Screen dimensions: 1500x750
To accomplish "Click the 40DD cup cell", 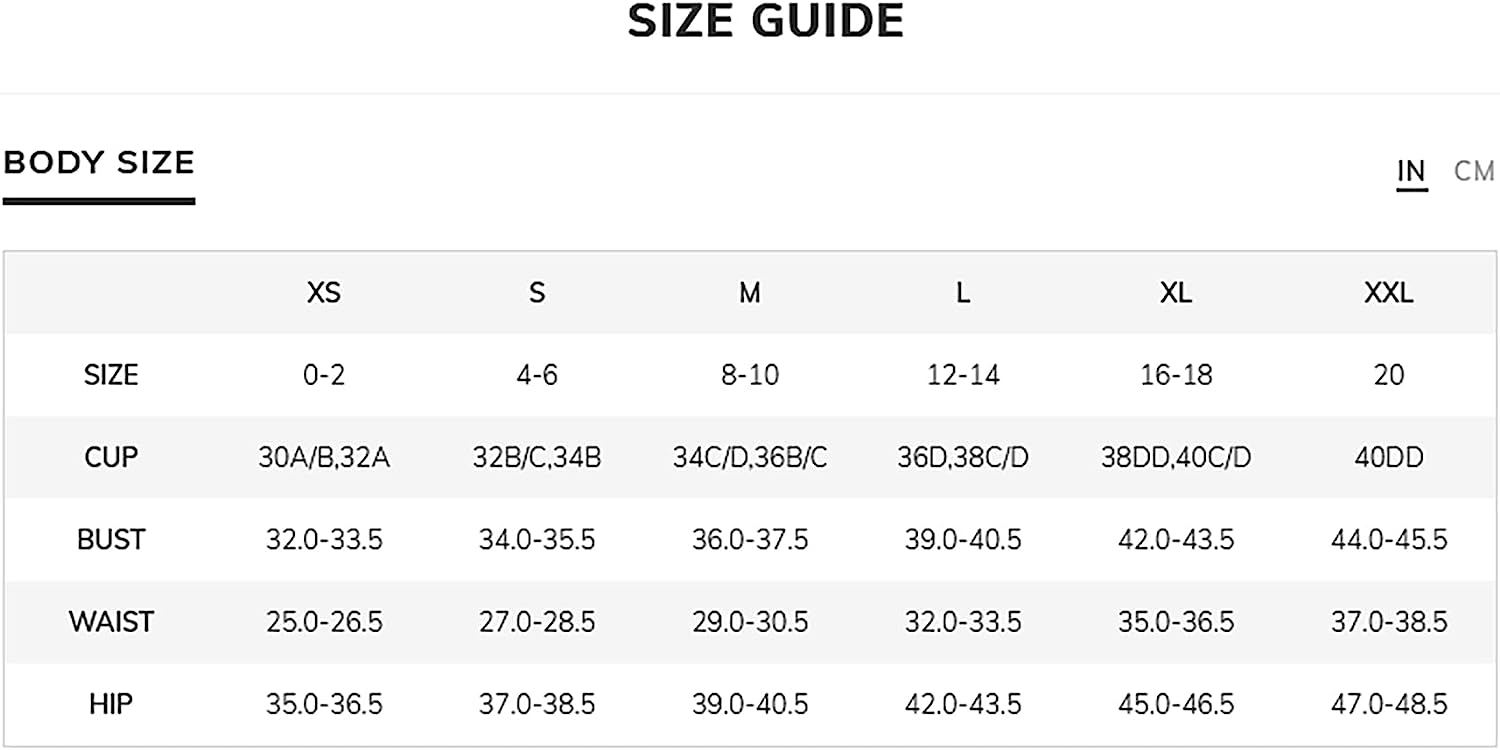I will click(x=1389, y=457).
